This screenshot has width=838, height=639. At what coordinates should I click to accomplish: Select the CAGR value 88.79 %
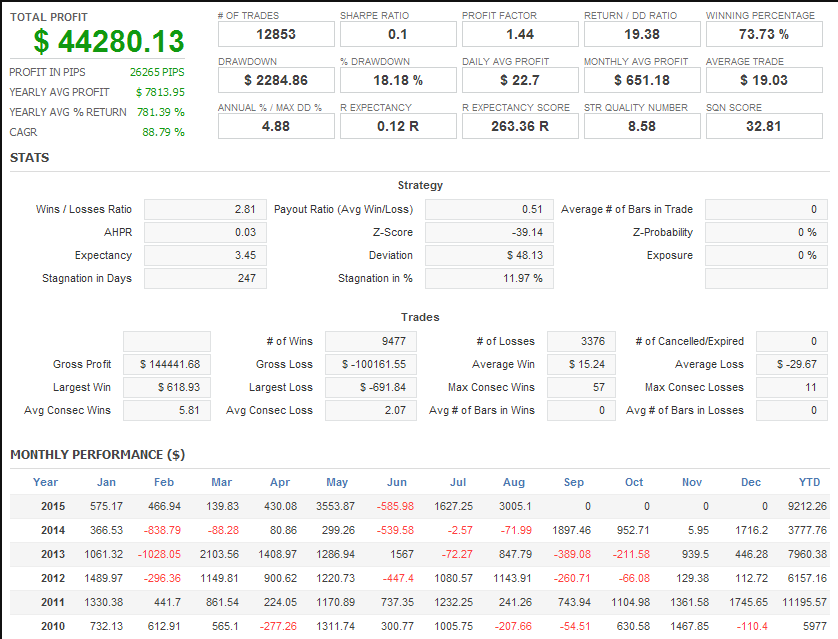(163, 132)
